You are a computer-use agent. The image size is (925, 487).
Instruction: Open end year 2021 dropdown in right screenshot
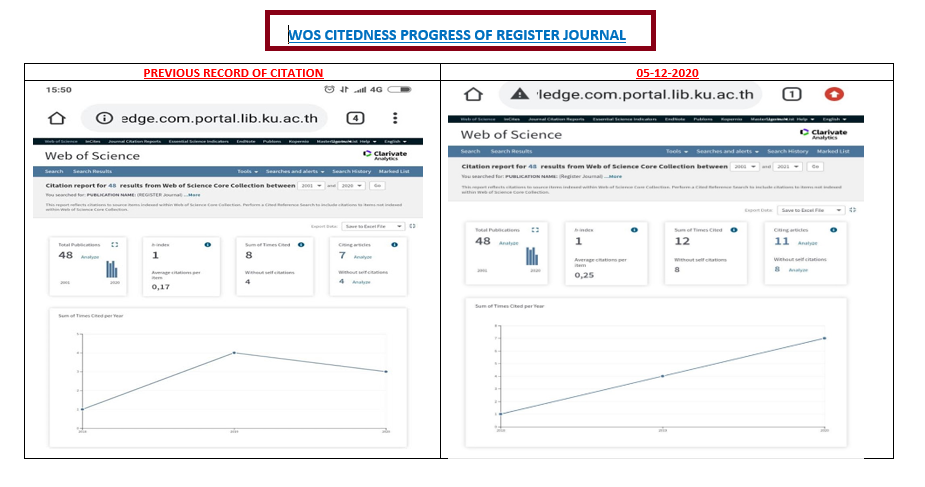click(x=788, y=167)
